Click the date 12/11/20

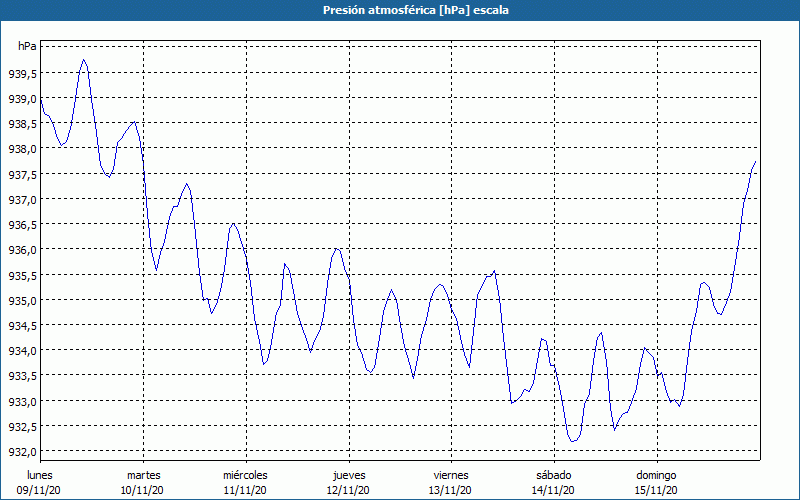point(348,490)
